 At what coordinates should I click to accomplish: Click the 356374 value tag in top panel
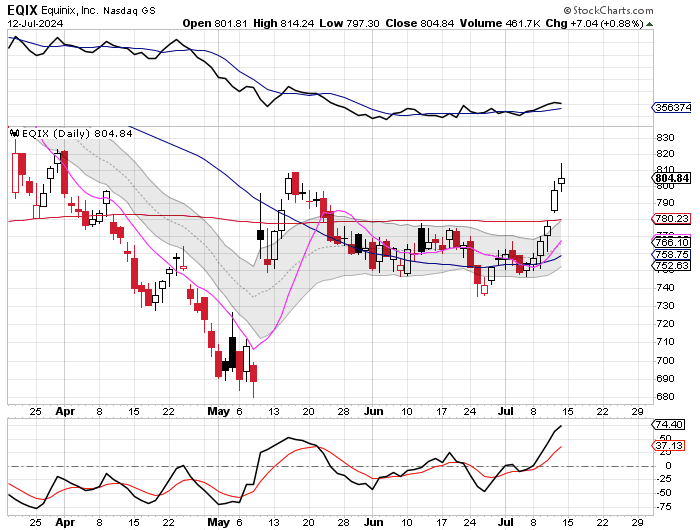670,107
